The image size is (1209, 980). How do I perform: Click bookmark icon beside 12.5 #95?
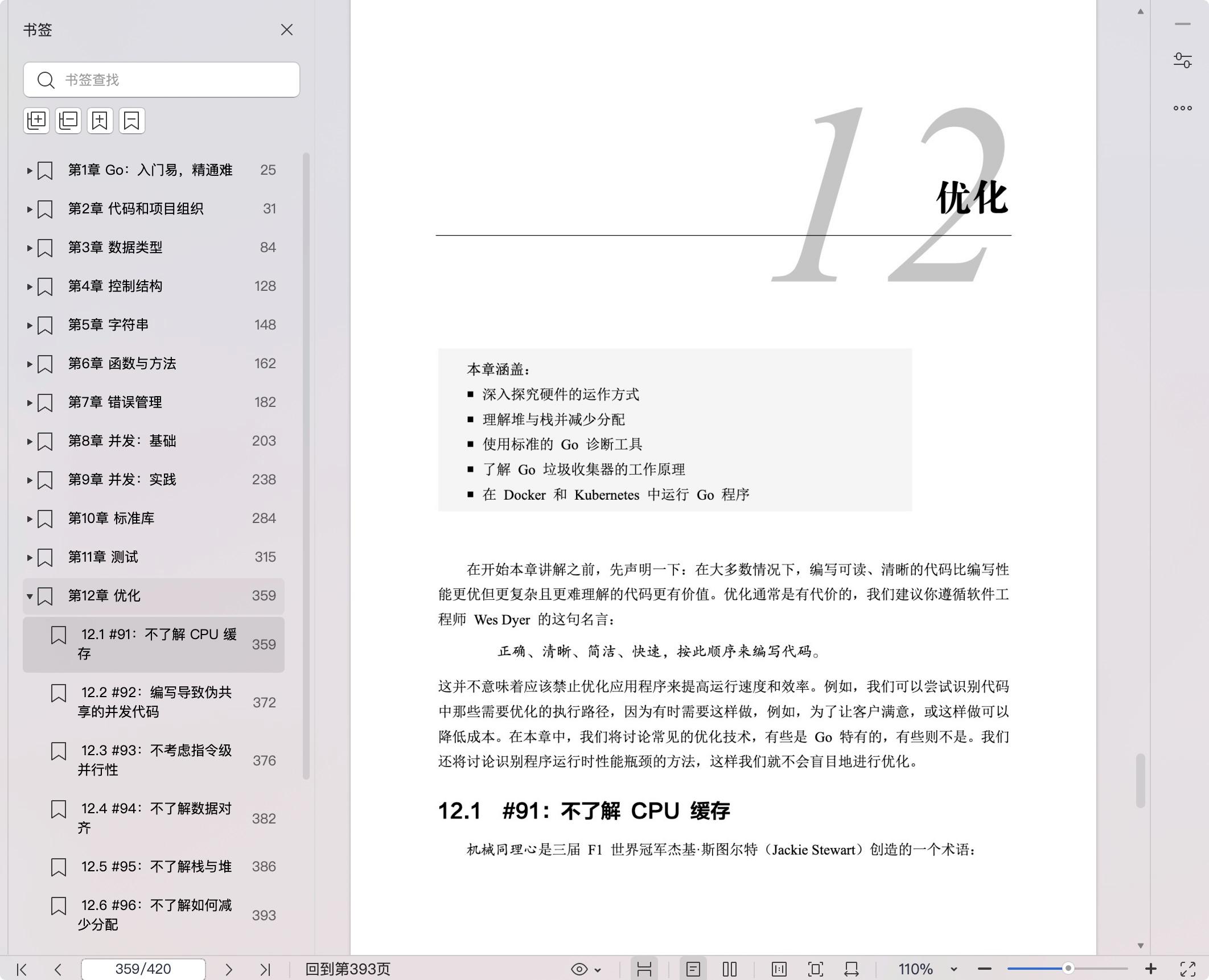pyautogui.click(x=59, y=867)
